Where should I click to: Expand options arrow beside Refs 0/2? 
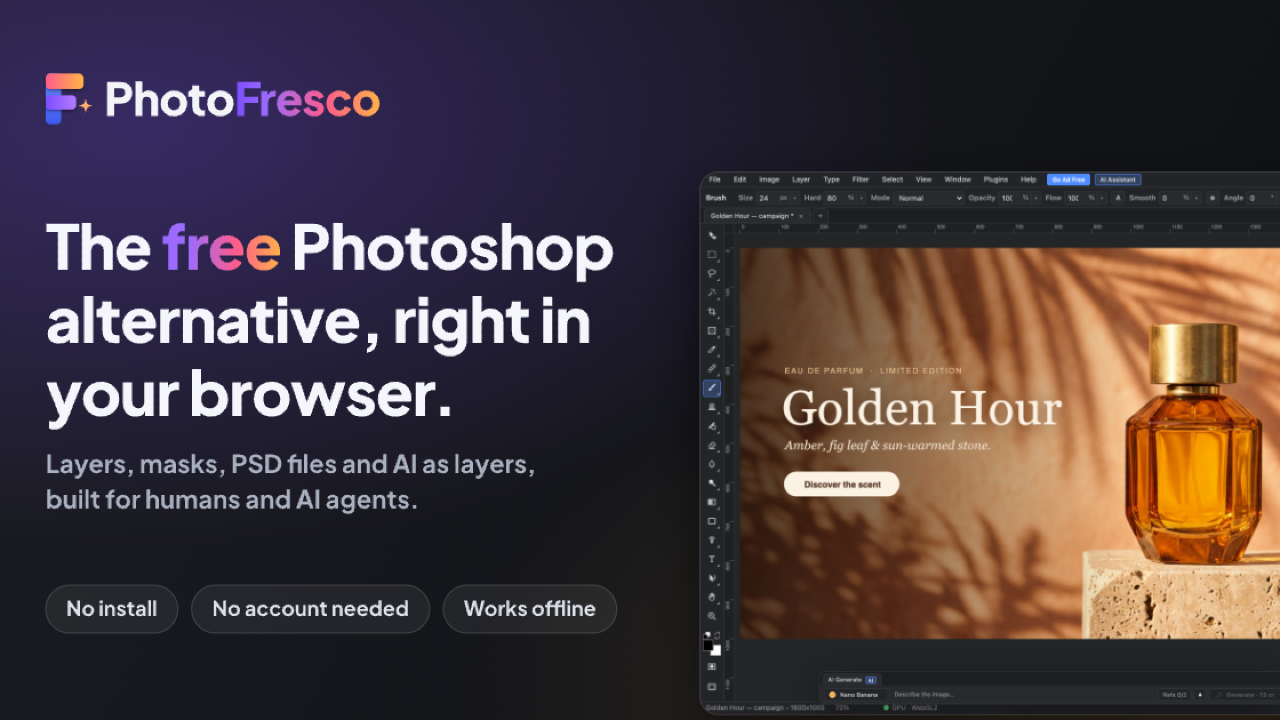tap(1200, 694)
